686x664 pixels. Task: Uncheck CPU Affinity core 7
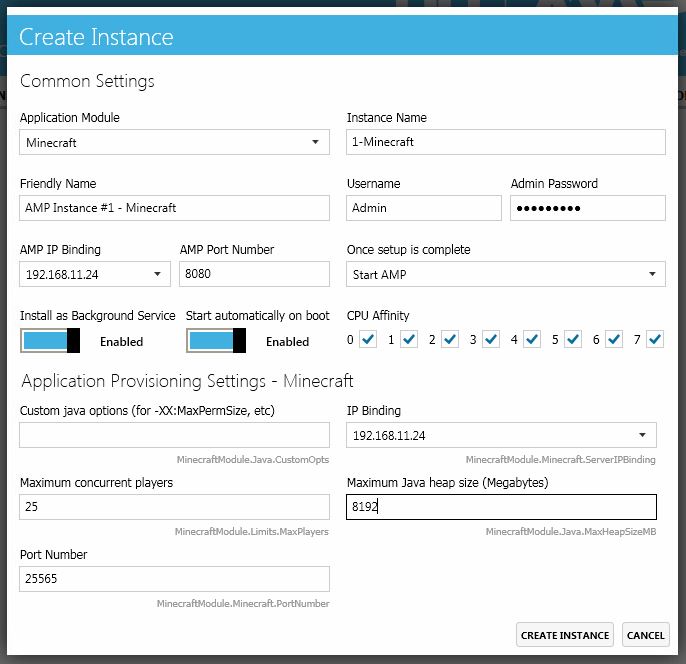[655, 339]
